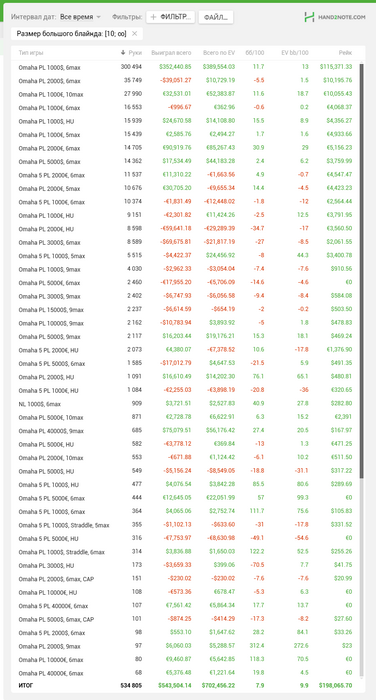
Task: Click the ББ/100 value 312.4
Action: (x=257, y=646)
